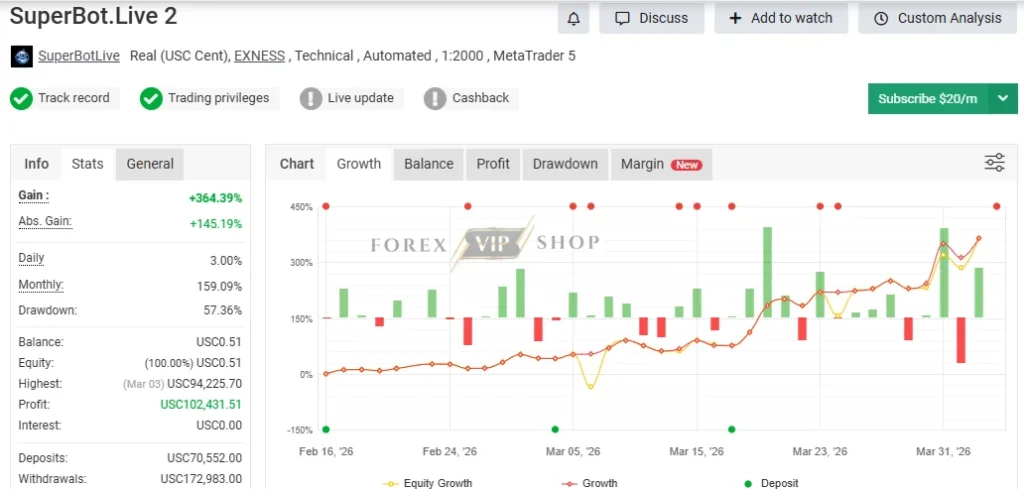The width and height of the screenshot is (1024, 489).
Task: Click the Daily label
Action: 31,258
